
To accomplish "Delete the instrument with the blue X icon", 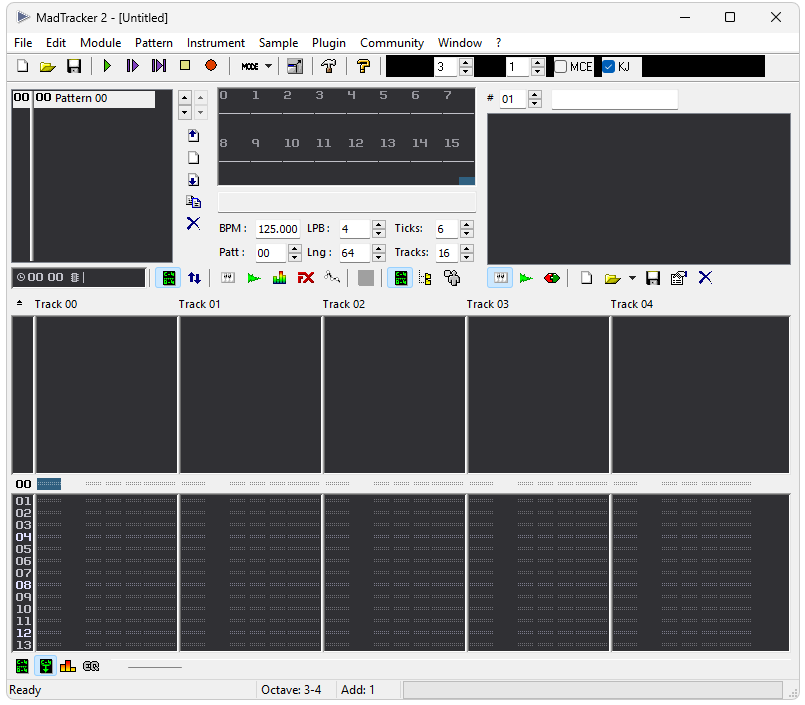I will click(x=705, y=278).
